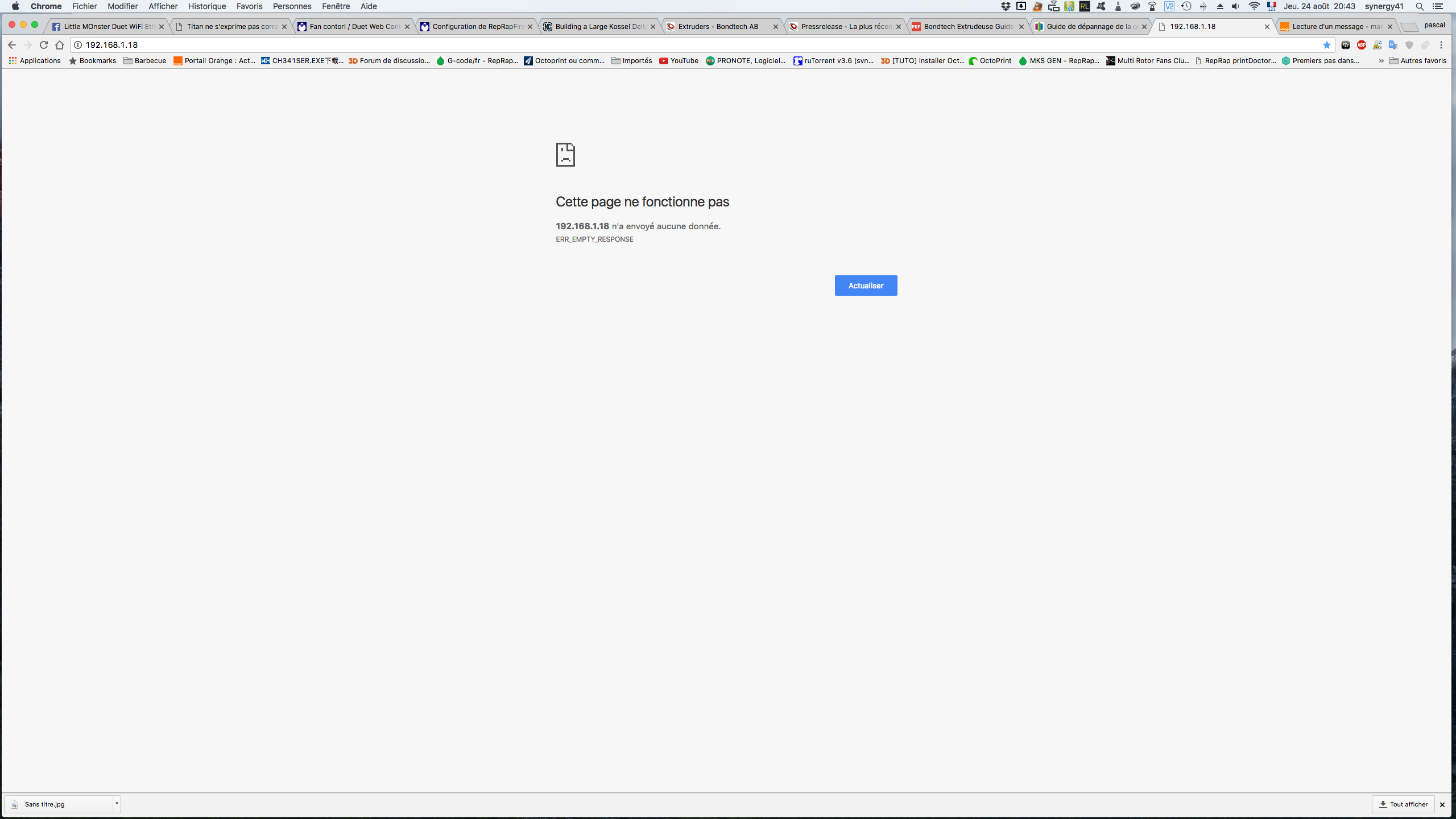Go back with the back arrow
This screenshot has height=819, width=1456.
tap(12, 45)
